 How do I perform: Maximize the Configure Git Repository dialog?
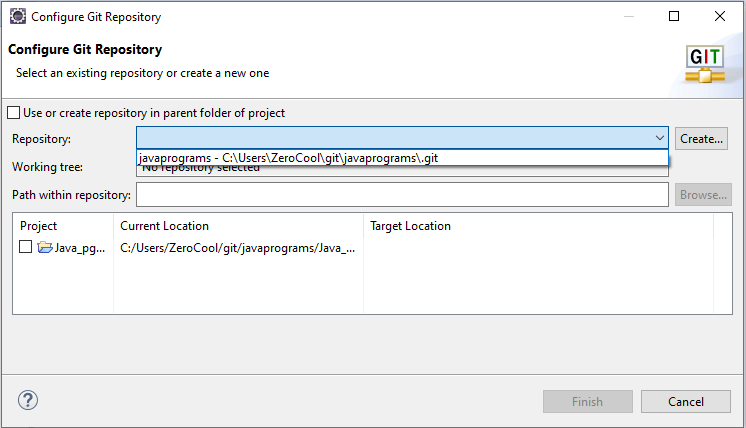pos(674,16)
